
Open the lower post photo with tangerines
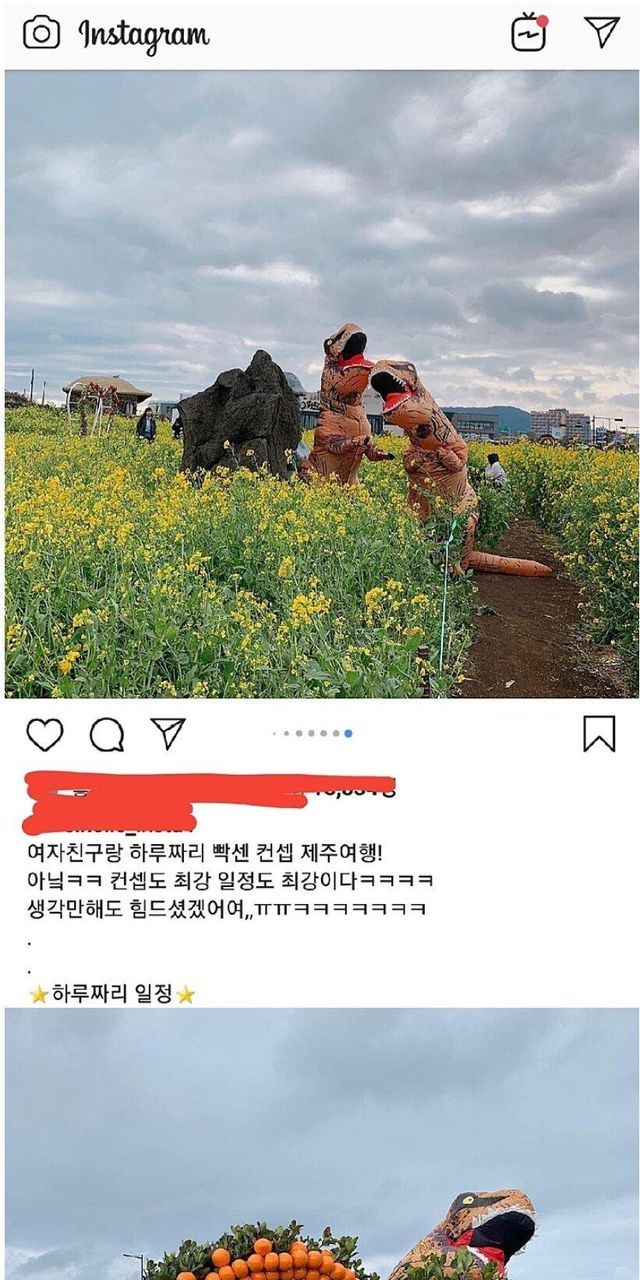pyautogui.click(x=321, y=1144)
